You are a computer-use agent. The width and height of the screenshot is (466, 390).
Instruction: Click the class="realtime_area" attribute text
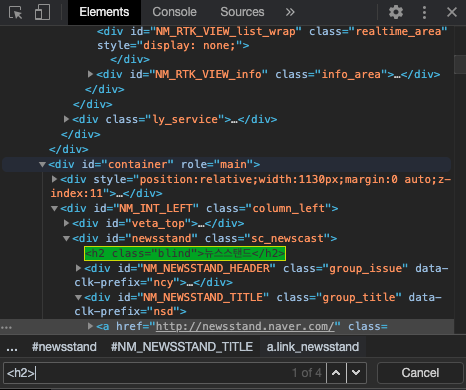pos(378,32)
